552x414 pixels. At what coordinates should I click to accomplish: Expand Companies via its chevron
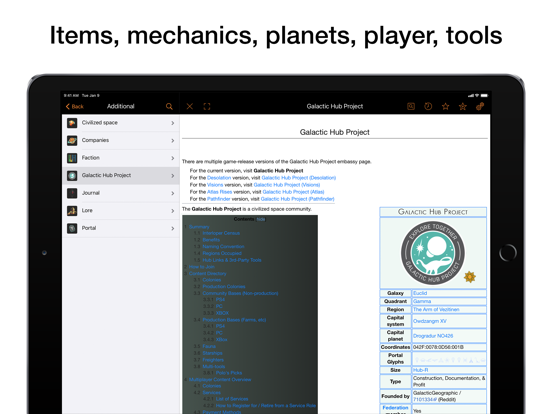point(173,140)
